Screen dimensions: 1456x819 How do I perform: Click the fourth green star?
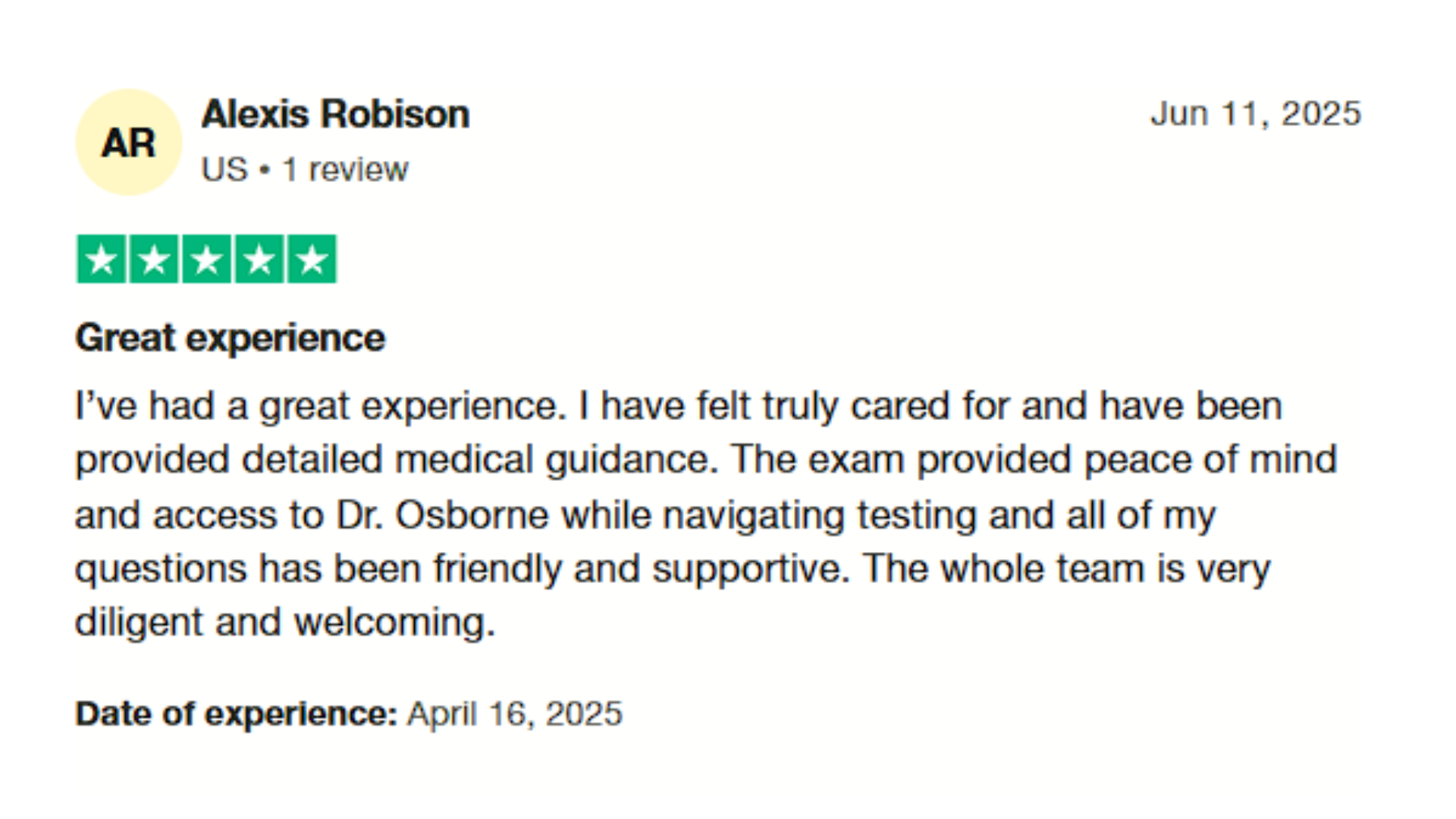click(259, 259)
